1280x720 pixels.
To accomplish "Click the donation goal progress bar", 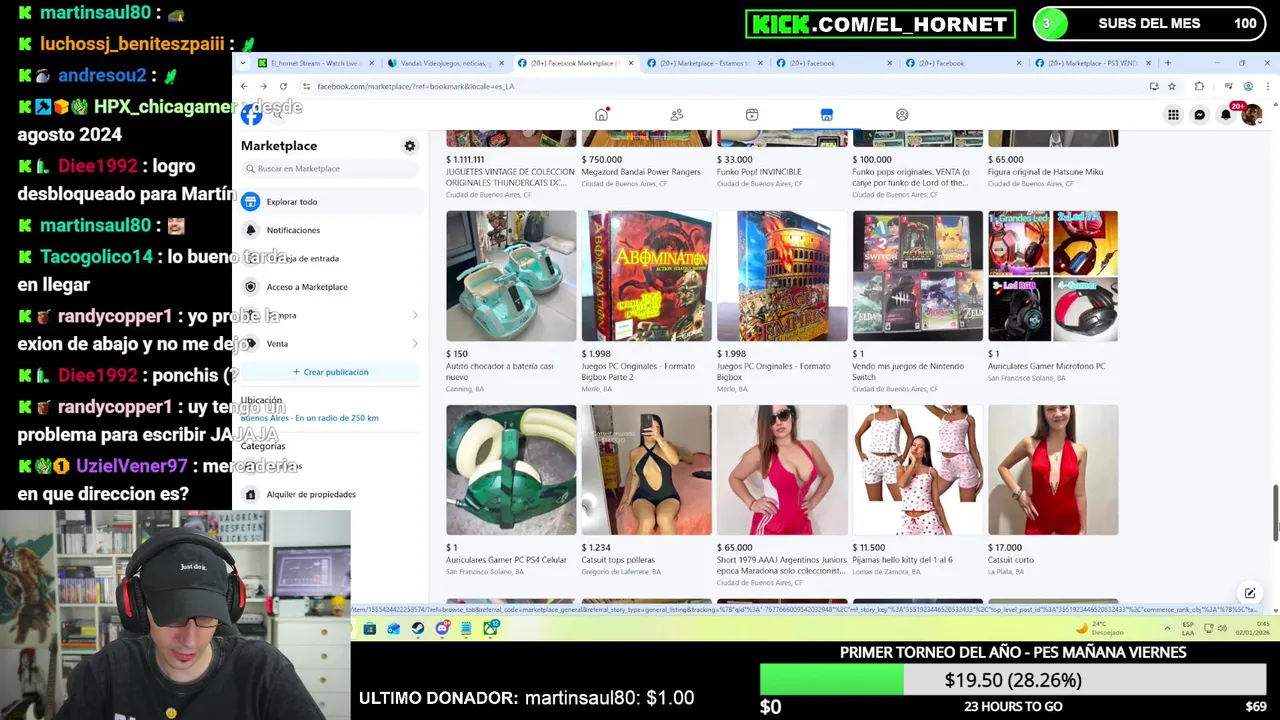I will (1015, 680).
